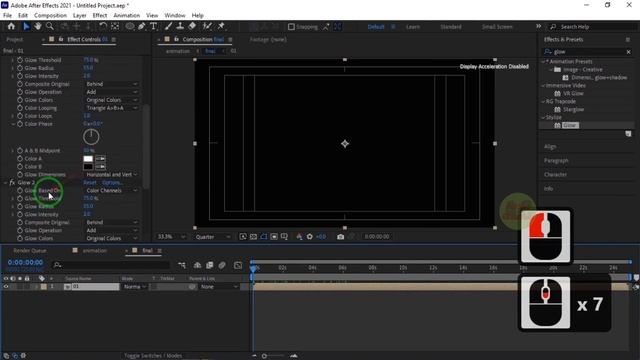
Task: Click Toggle Switches / Modes button
Action: tap(153, 356)
